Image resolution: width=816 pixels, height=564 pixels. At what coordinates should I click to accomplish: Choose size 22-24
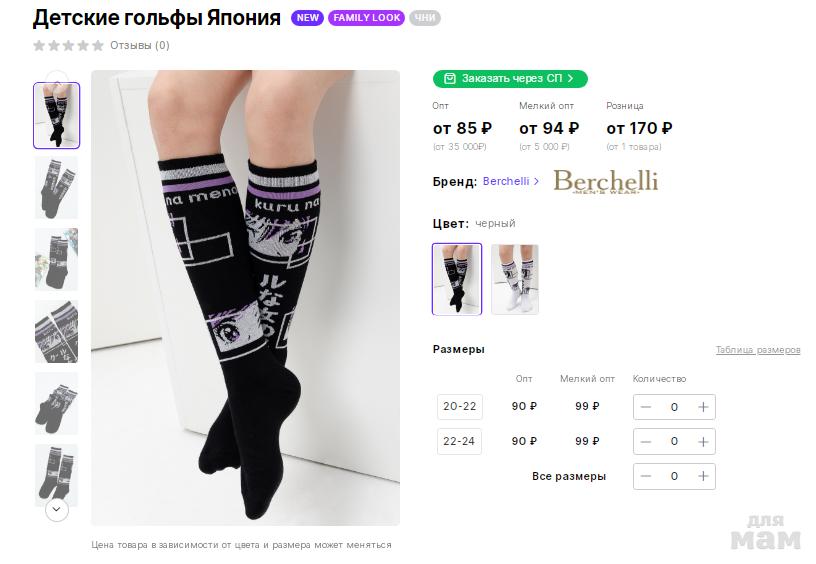460,441
